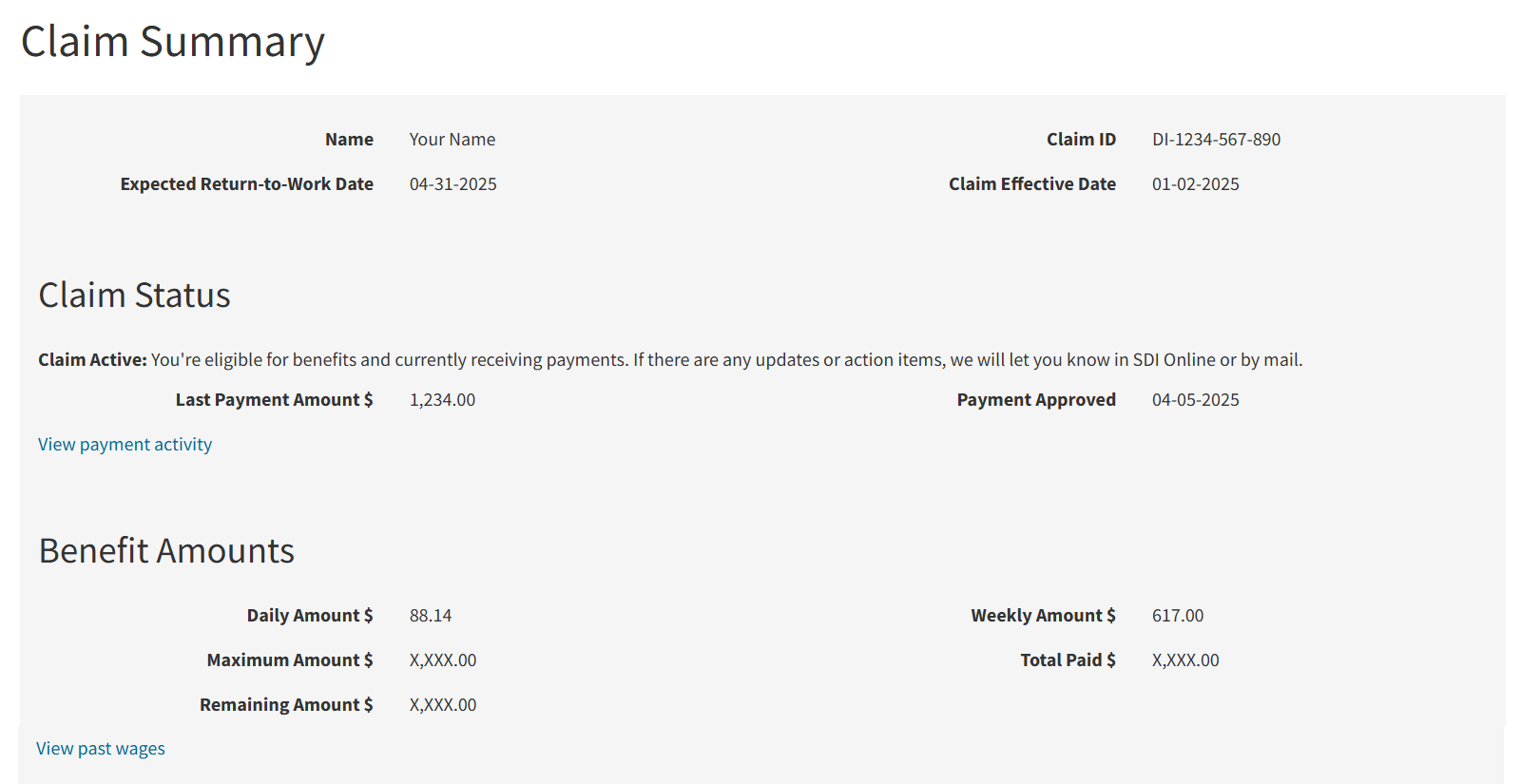Select the claim ID value DI-1234-567-890
This screenshot has height=784, width=1521.
pyautogui.click(x=1216, y=140)
